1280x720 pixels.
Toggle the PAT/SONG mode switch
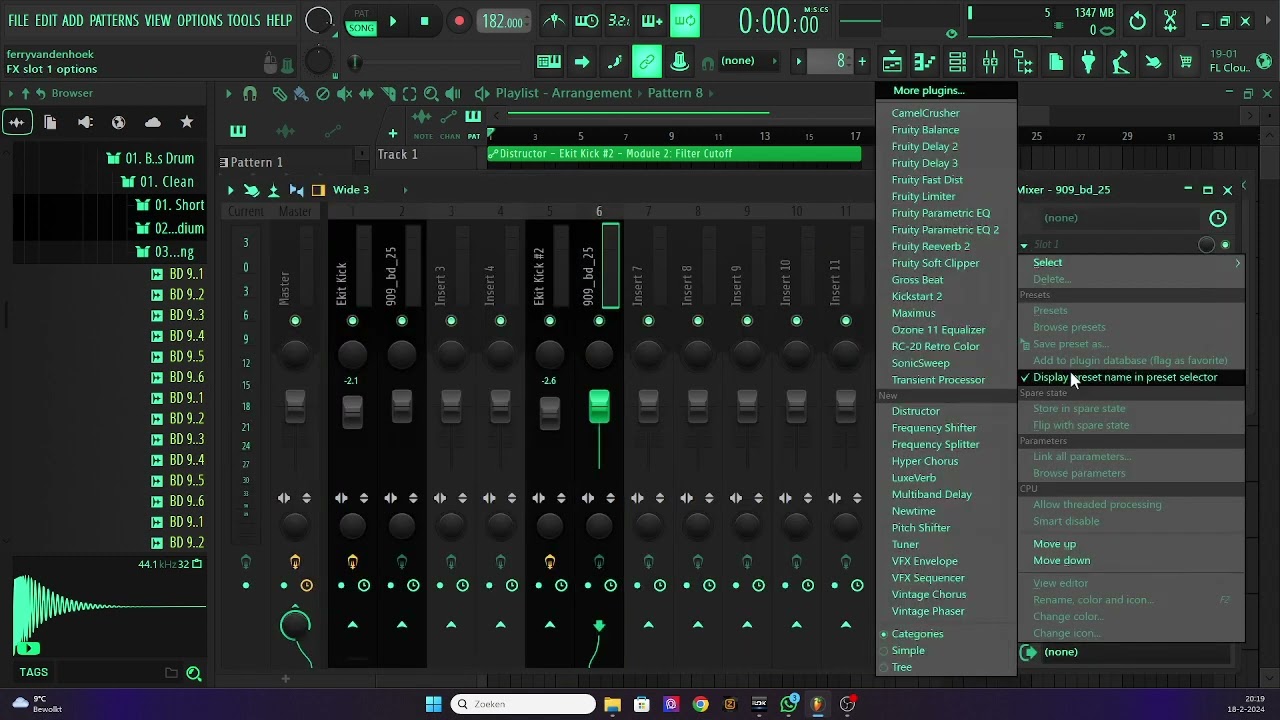[x=361, y=21]
